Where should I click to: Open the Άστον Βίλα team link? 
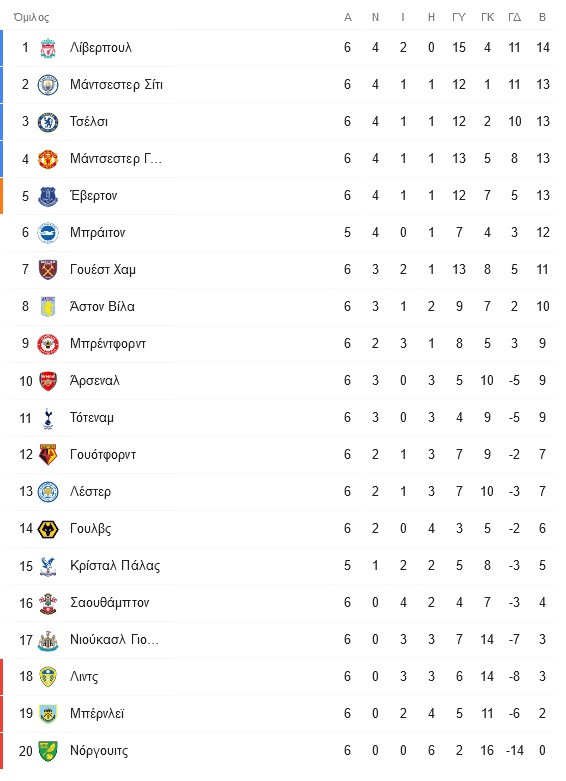[102, 306]
